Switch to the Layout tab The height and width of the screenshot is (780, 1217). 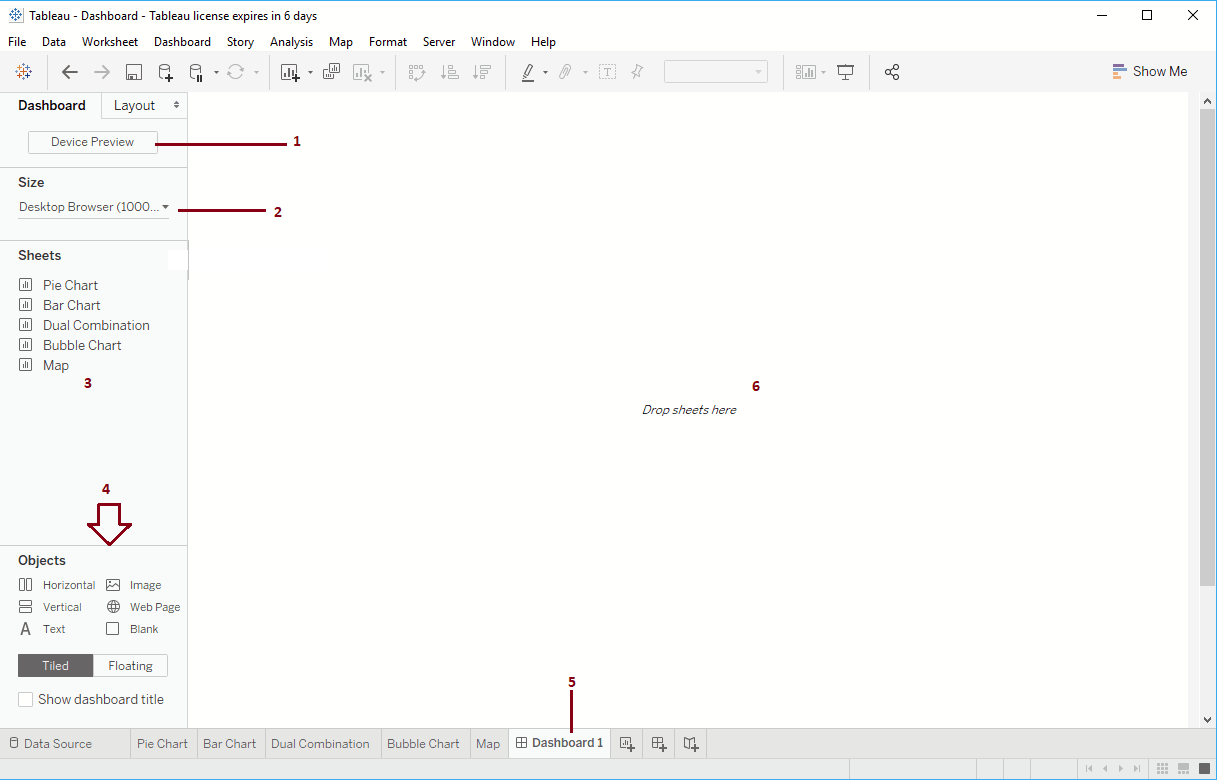[x=136, y=105]
